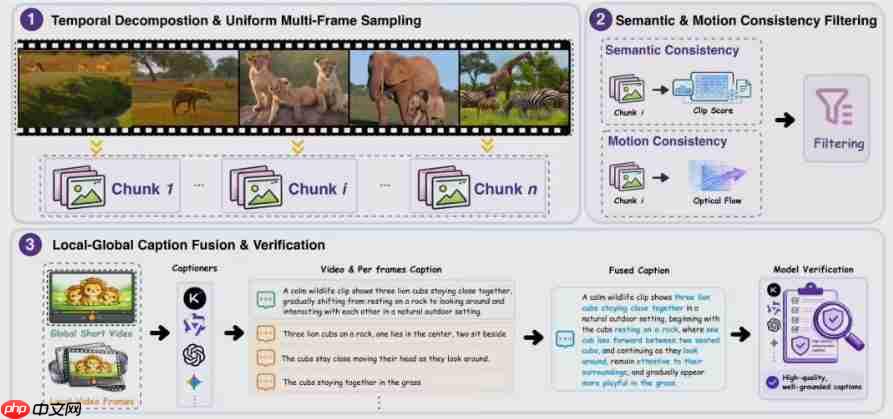The image size is (893, 419).
Task: Click the large 'Chunk i' label in section 1
Action: [318, 188]
